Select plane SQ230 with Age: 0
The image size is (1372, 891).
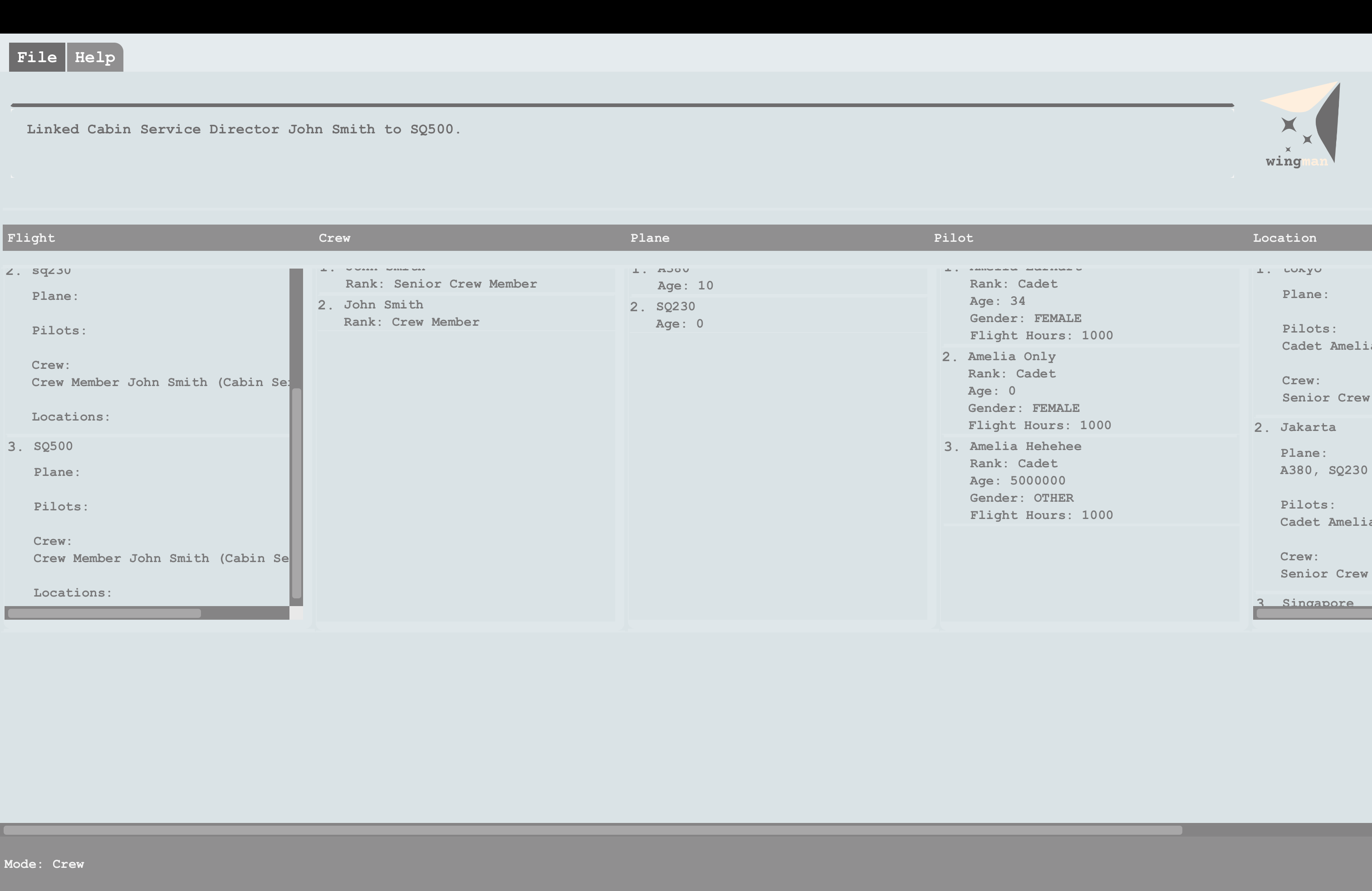click(x=778, y=315)
